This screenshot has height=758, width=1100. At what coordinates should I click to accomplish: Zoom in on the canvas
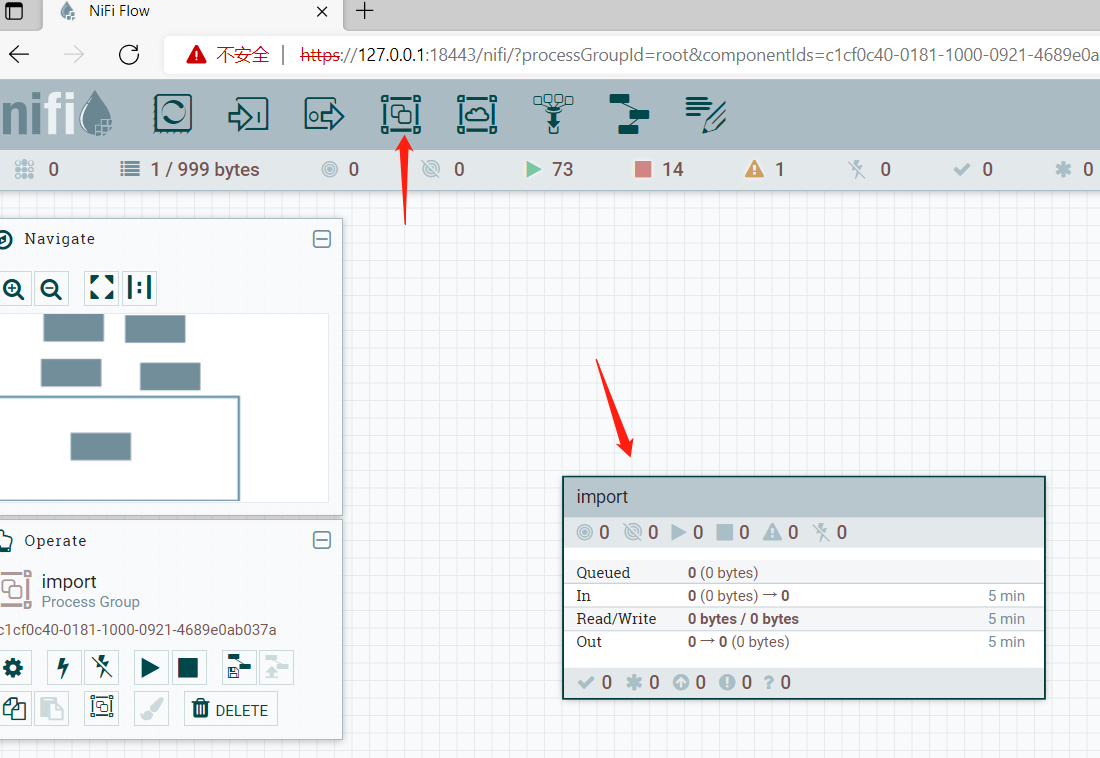[x=14, y=289]
